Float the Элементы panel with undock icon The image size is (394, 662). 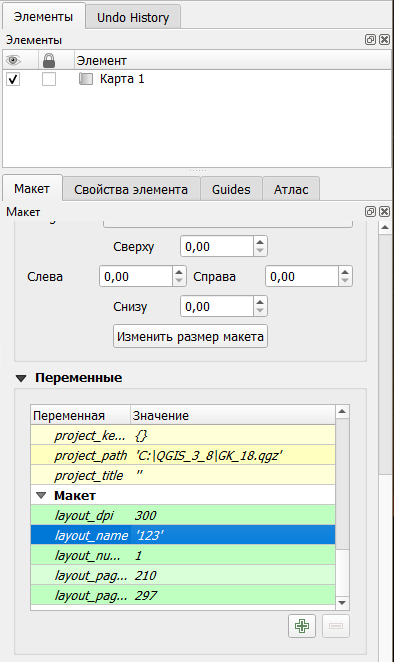[x=370, y=40]
